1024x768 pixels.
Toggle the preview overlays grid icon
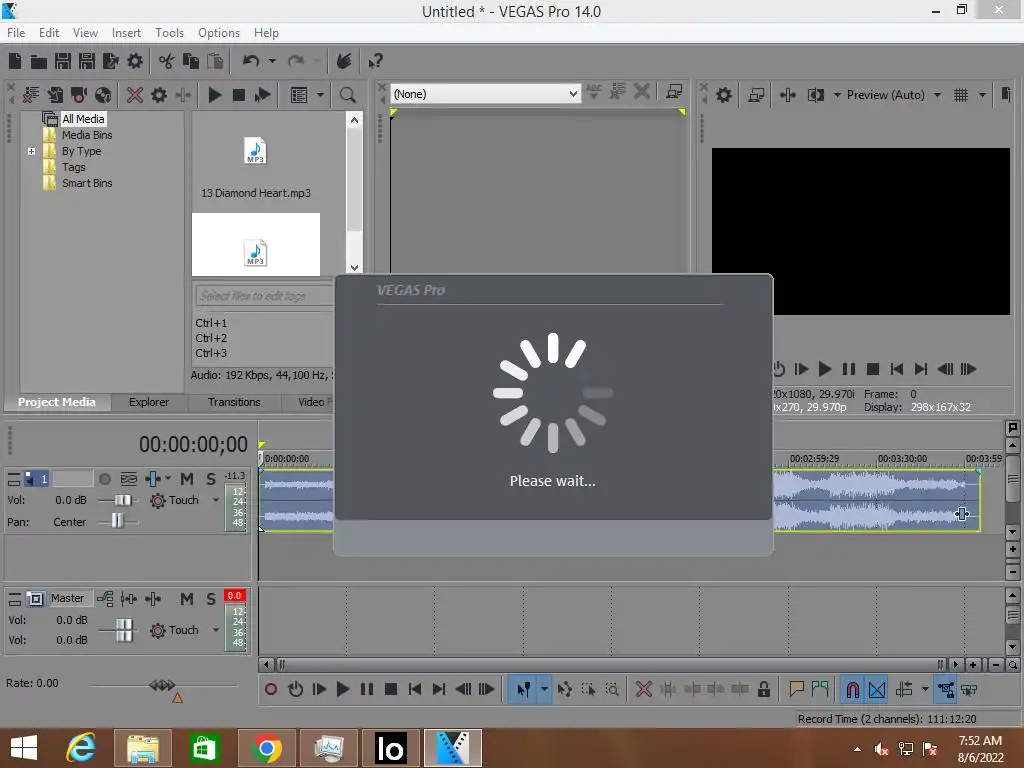(x=961, y=95)
